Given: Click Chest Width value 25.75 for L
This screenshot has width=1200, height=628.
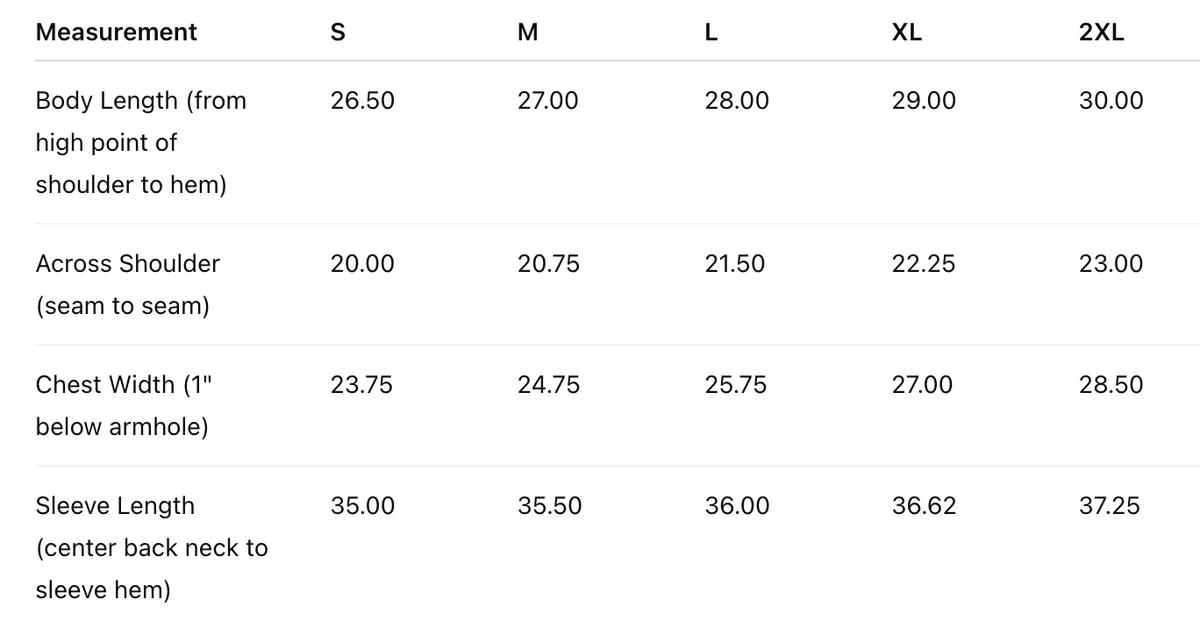Looking at the screenshot, I should point(736,385).
